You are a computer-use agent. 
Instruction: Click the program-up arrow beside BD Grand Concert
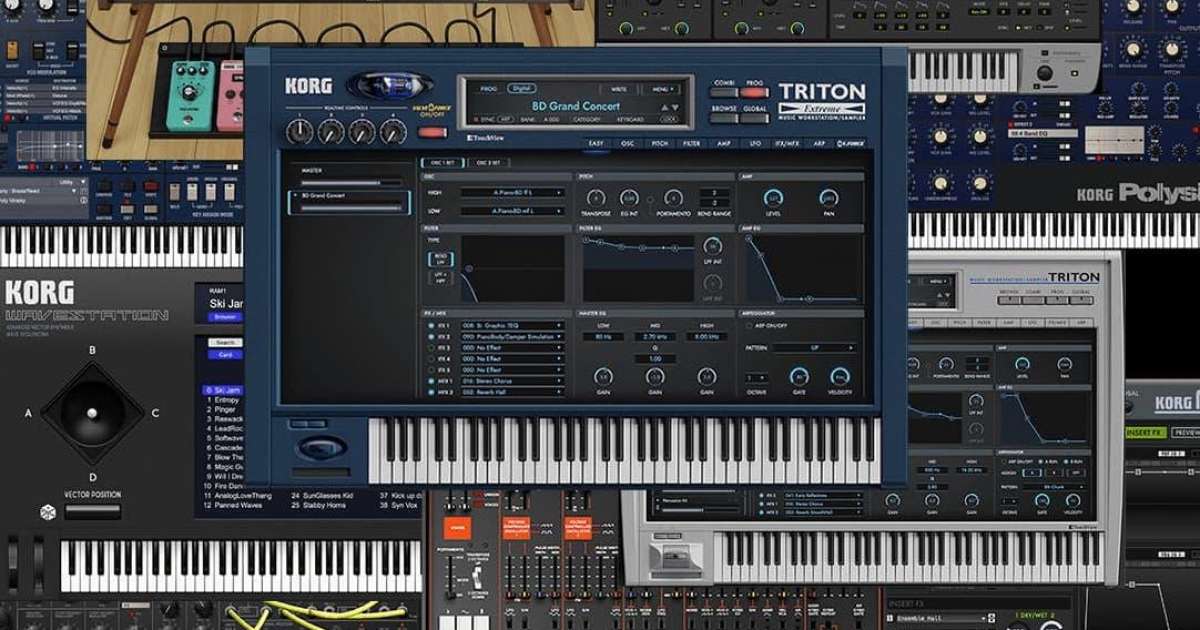point(664,106)
